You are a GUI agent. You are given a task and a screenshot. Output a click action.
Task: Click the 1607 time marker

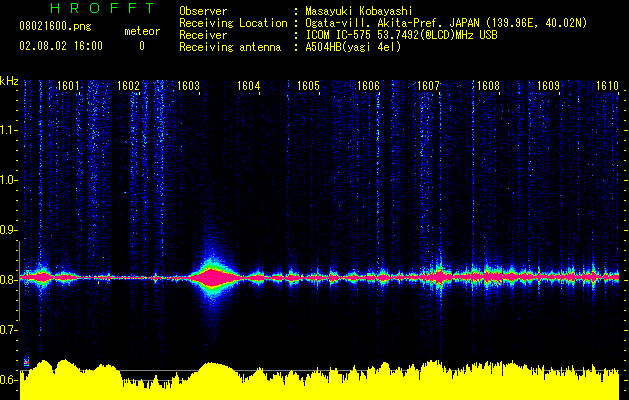point(428,86)
